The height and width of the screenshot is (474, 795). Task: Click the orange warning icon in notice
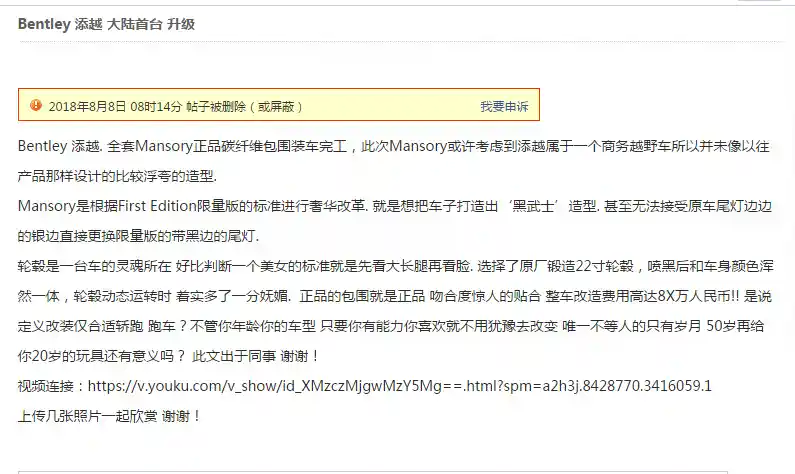pos(36,105)
